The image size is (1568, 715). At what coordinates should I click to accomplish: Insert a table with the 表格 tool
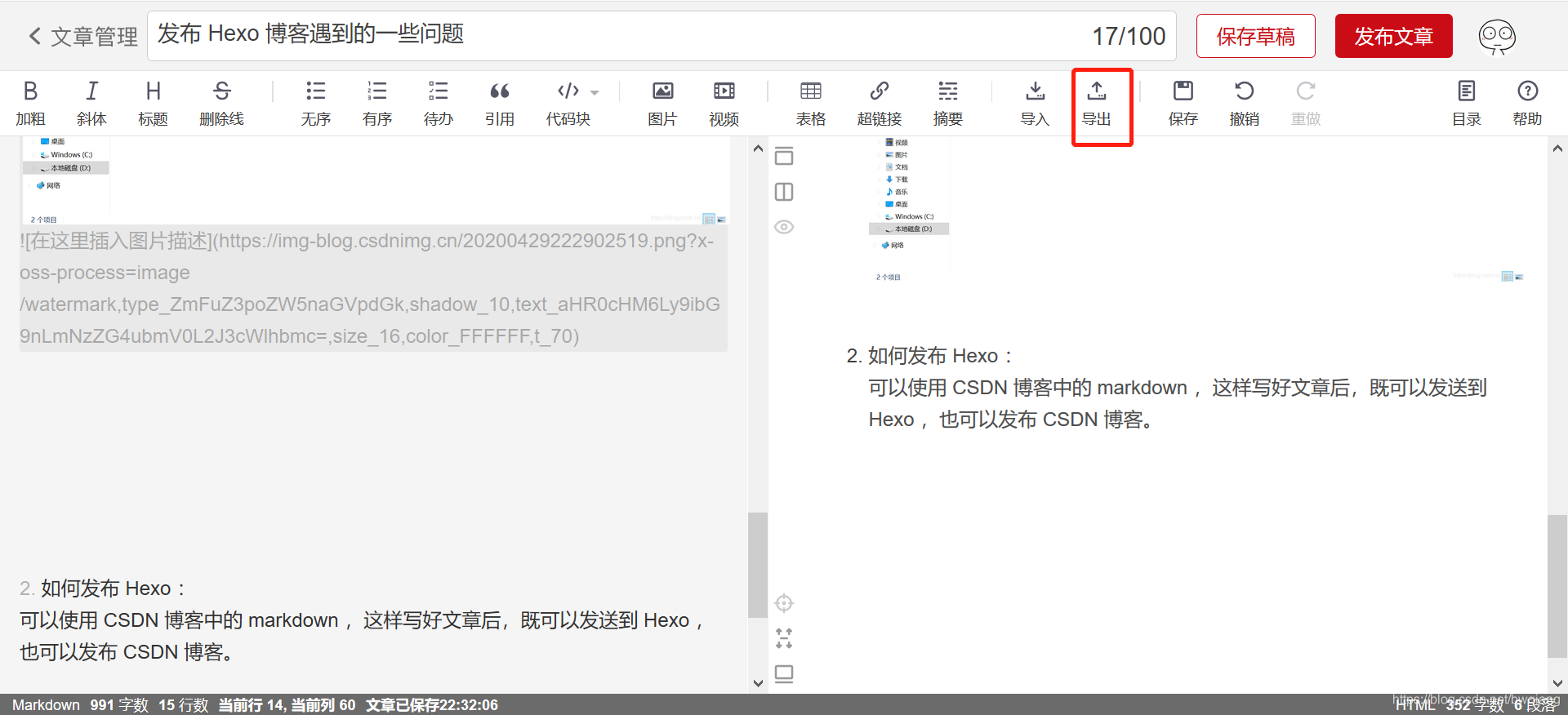click(810, 103)
